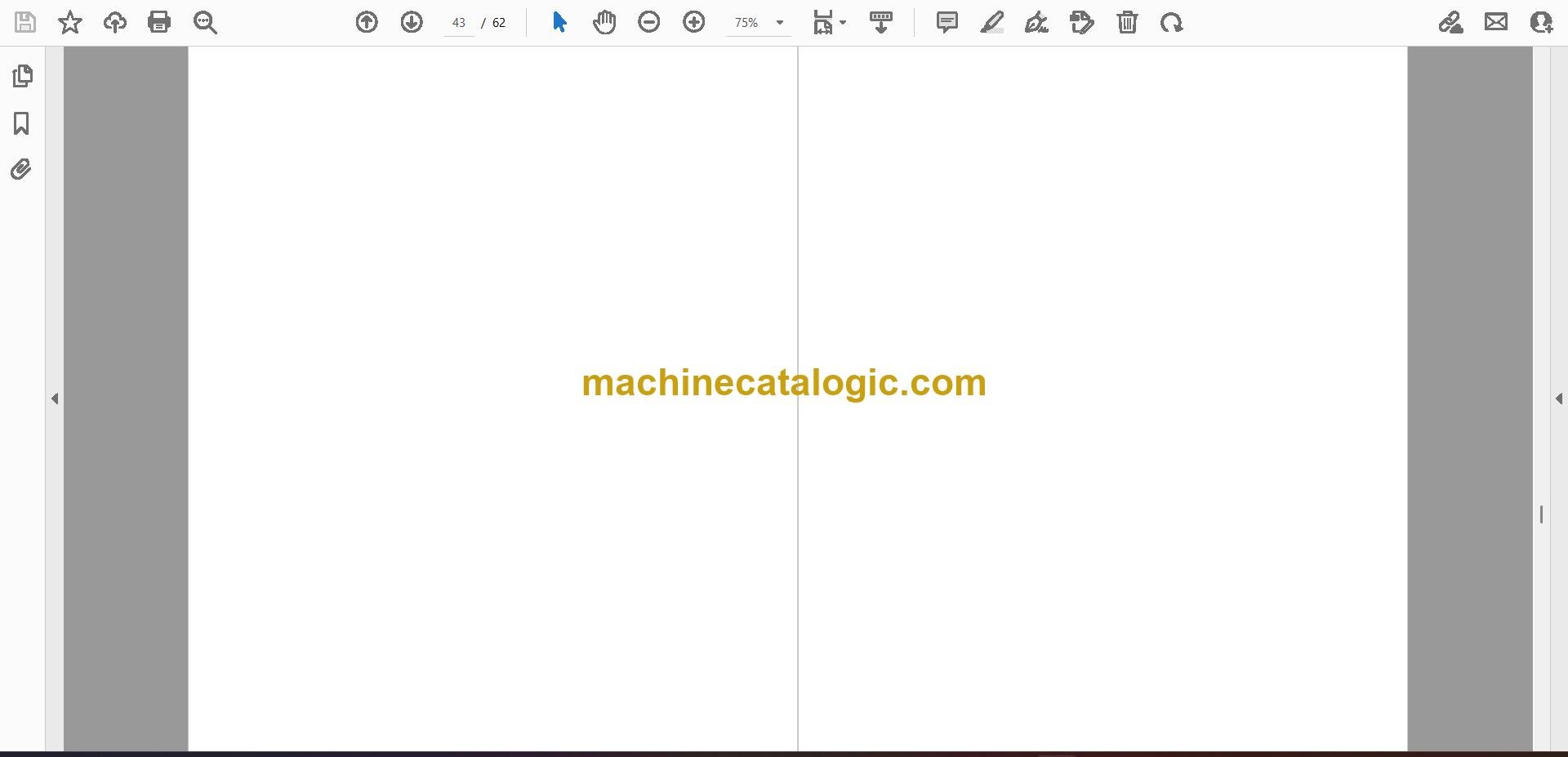Screen dimensions: 1568x757
Task: Click the vertical scrollbar thumb
Action: [1541, 514]
